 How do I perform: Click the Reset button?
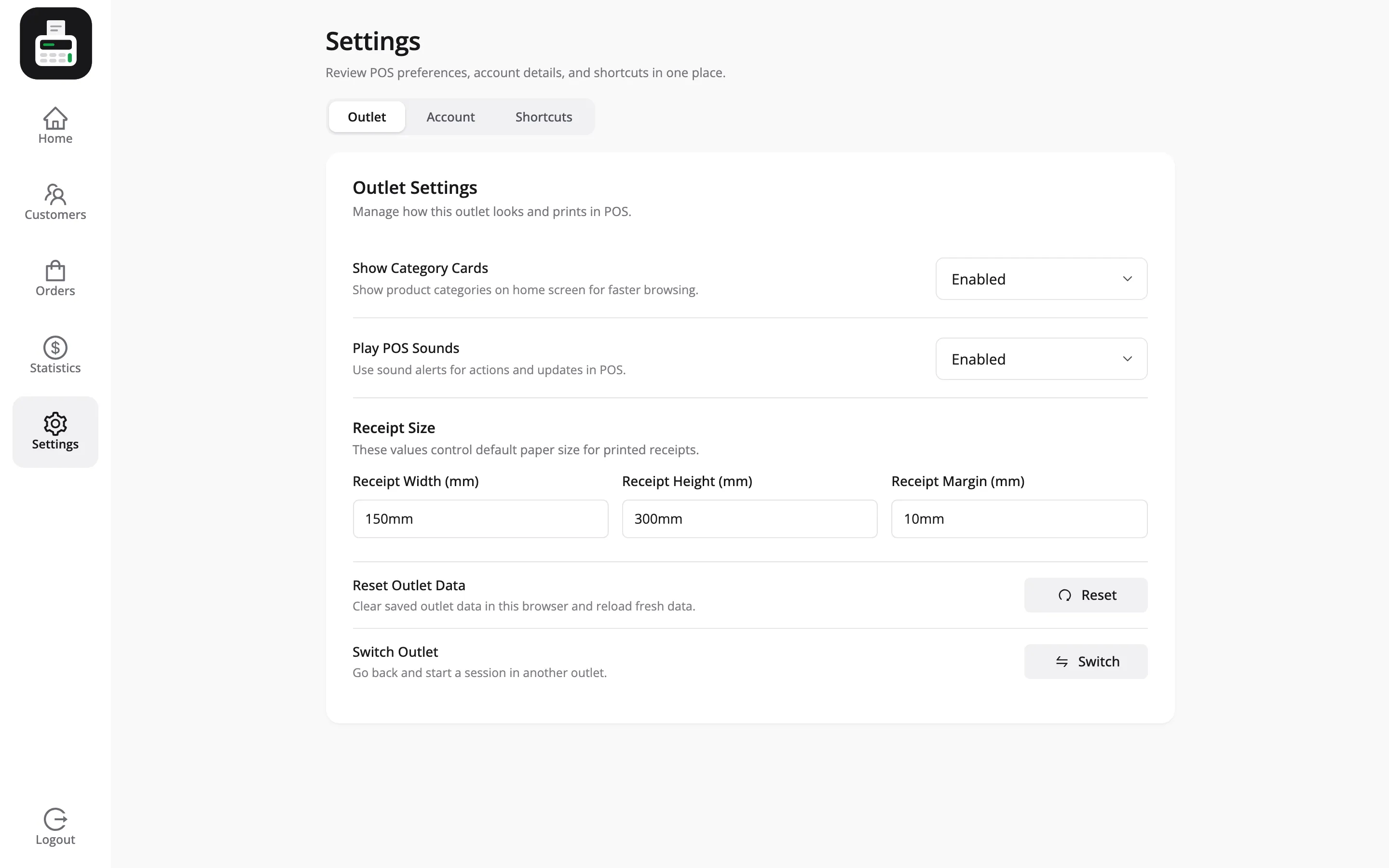(x=1085, y=596)
